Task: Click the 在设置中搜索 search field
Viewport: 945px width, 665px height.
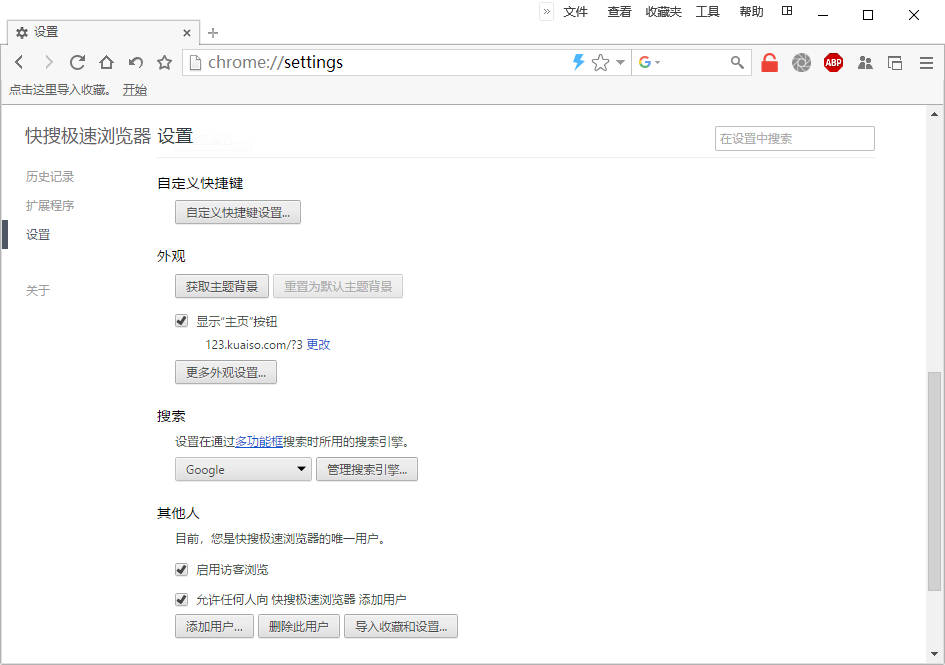Action: click(x=794, y=139)
